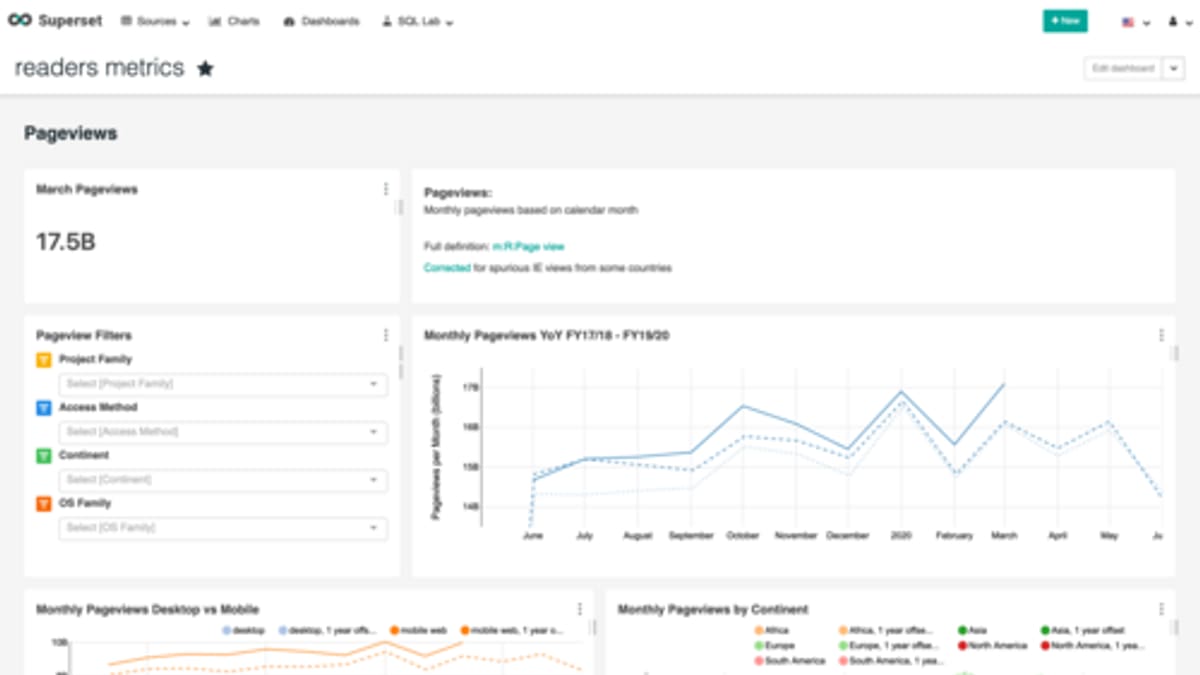Click the March Pageviews chart title
The width and height of the screenshot is (1200, 675).
pyautogui.click(x=87, y=189)
